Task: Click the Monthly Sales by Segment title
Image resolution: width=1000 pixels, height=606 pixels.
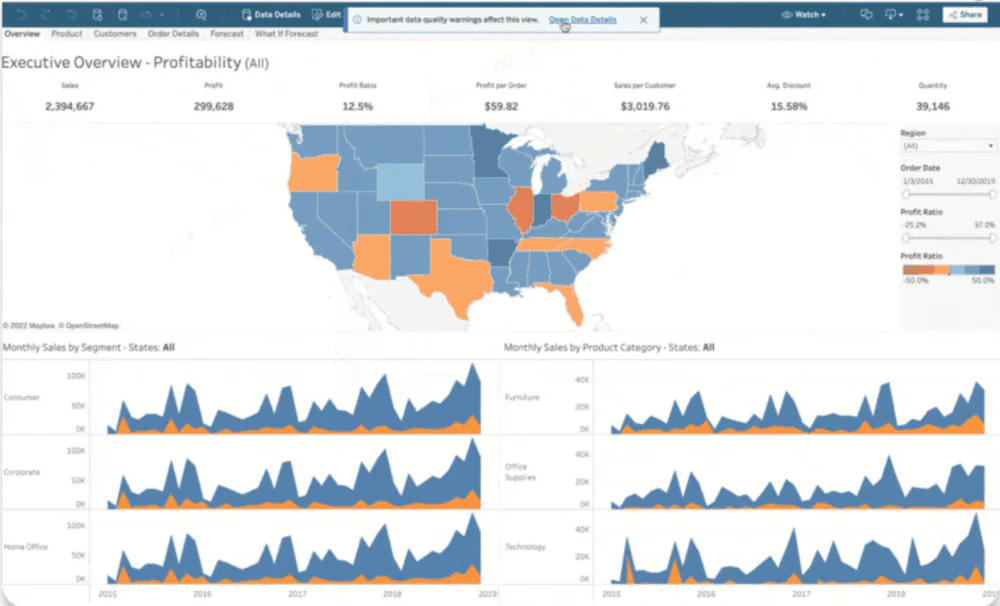Action: tap(89, 348)
